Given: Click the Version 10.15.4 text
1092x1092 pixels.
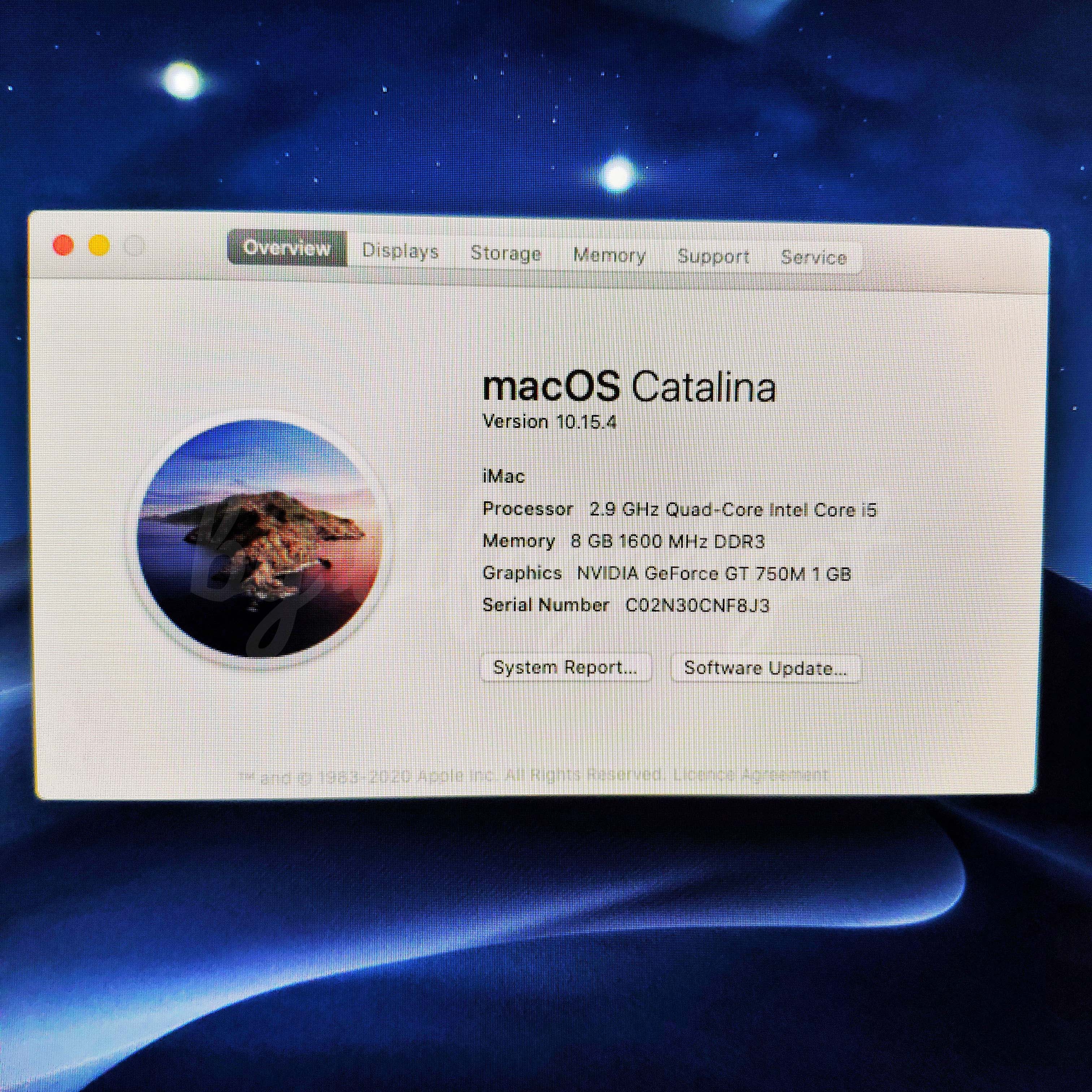Looking at the screenshot, I should (549, 422).
